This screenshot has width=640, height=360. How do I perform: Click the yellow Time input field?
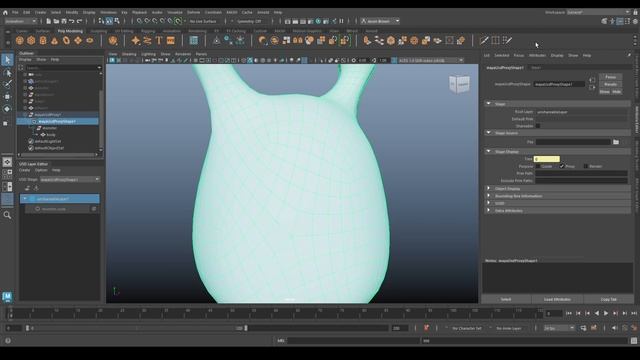pyautogui.click(x=547, y=159)
